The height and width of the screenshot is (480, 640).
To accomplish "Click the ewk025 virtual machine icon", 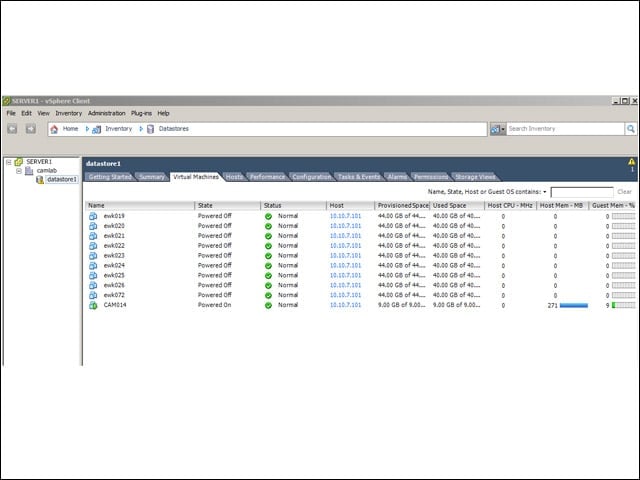I will click(93, 275).
